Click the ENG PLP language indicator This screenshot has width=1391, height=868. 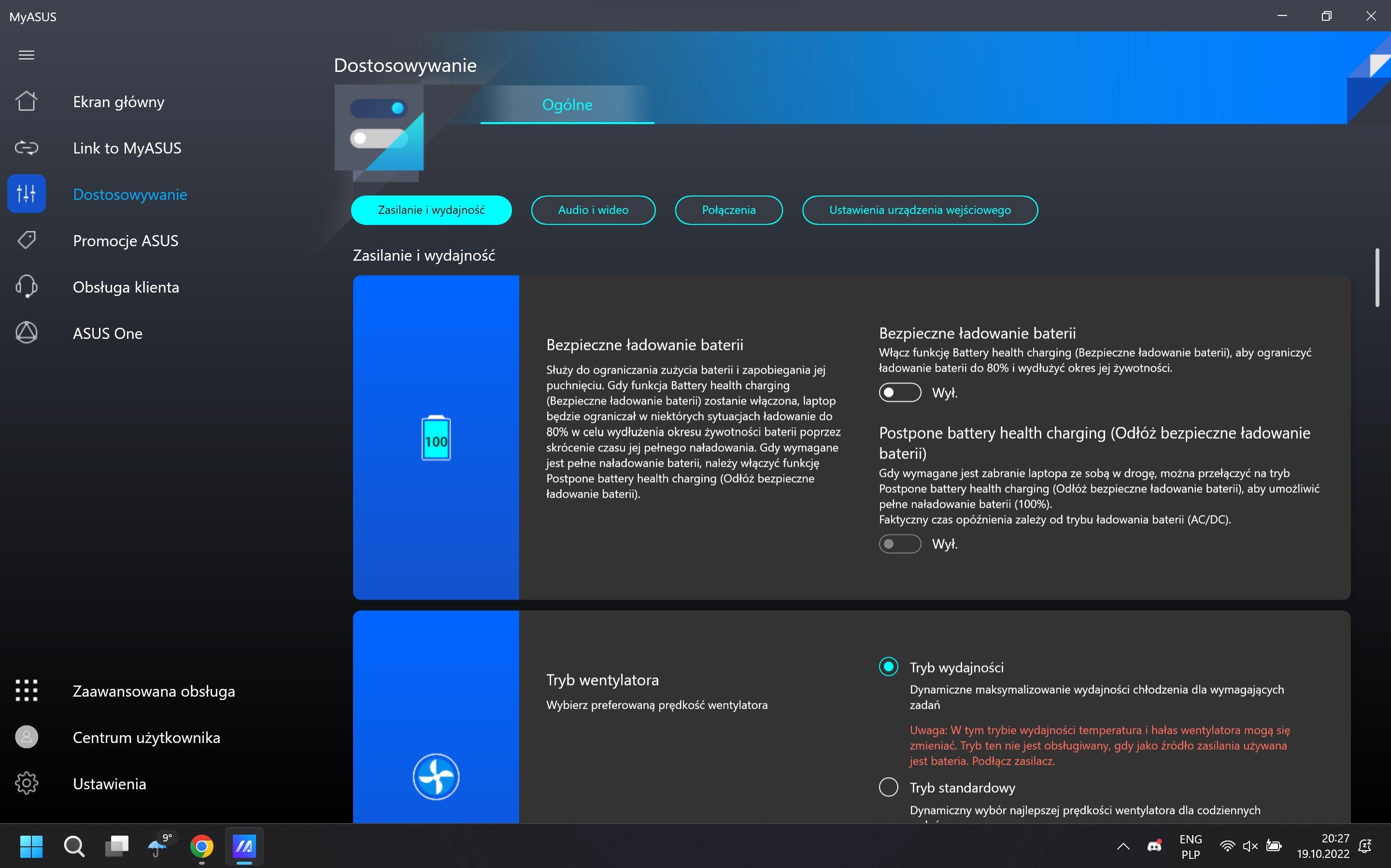point(1191,846)
